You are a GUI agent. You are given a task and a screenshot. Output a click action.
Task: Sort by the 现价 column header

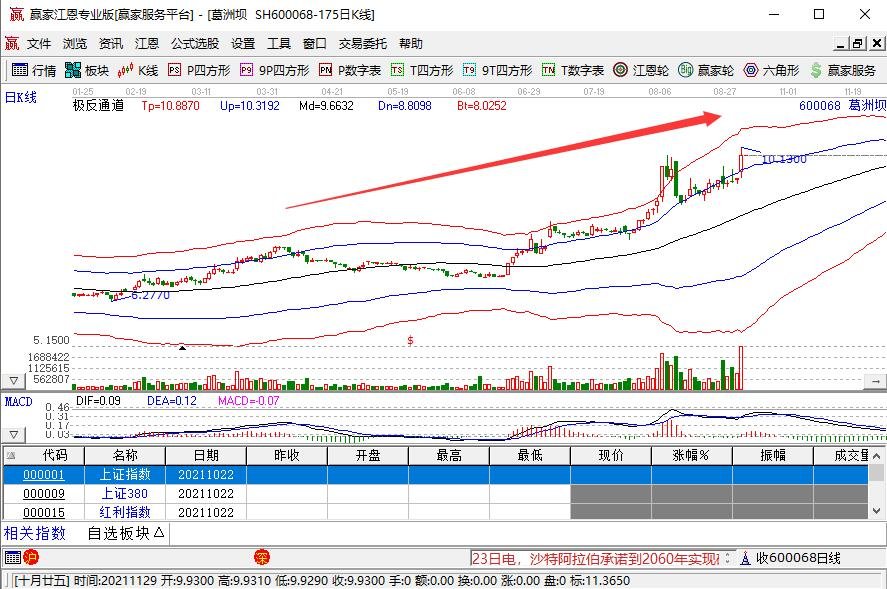click(x=610, y=455)
